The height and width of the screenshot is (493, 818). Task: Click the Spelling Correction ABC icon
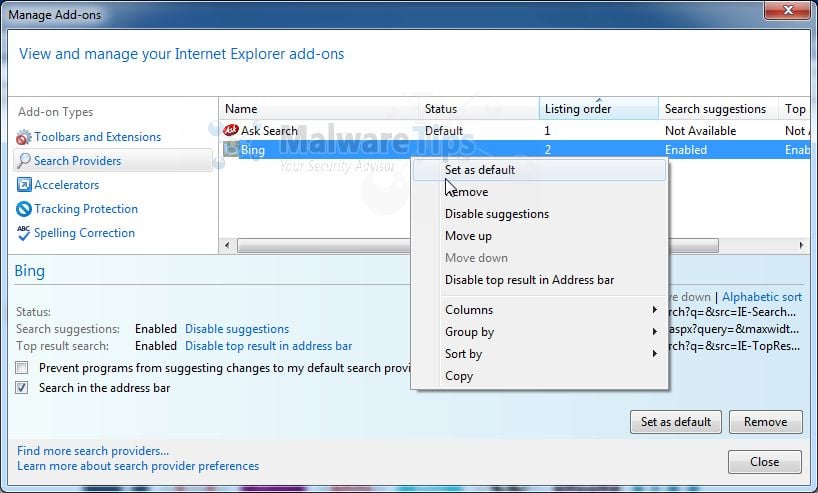click(23, 233)
